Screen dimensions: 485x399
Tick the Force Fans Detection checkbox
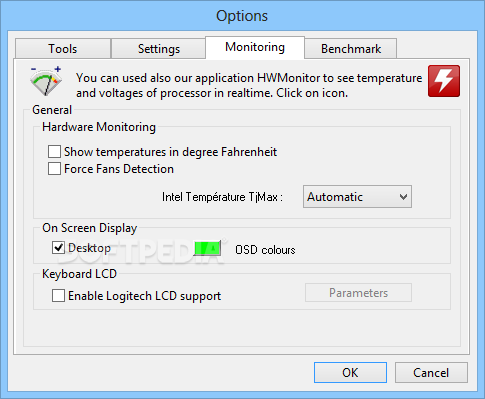point(54,168)
